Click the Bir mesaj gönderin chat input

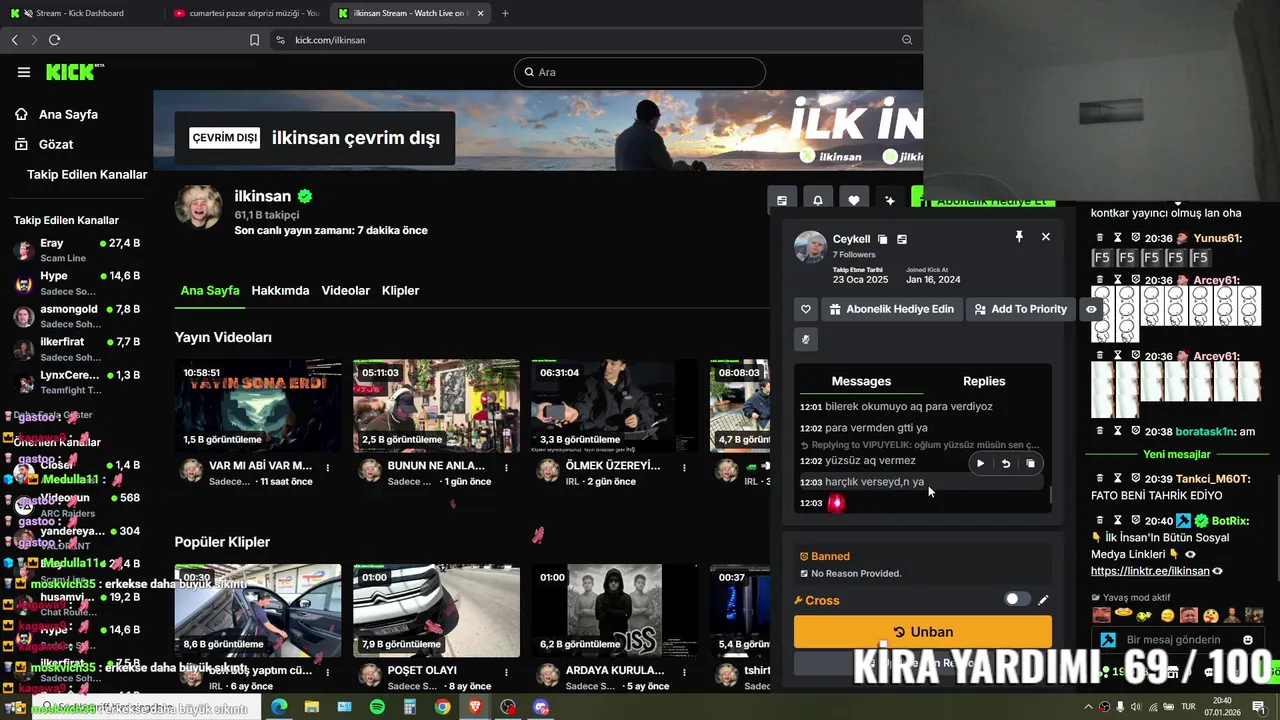tap(1175, 640)
